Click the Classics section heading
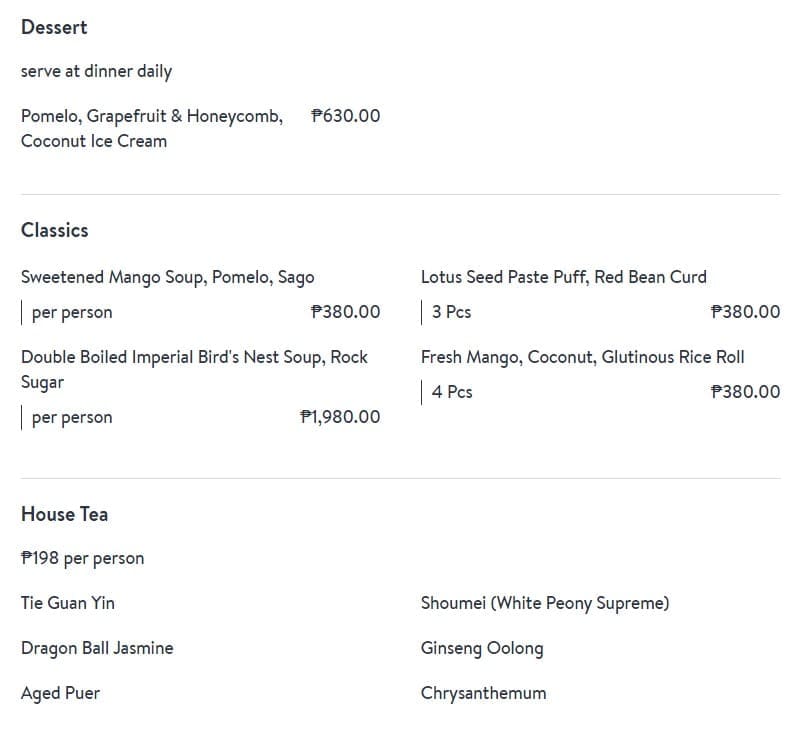 coord(55,230)
